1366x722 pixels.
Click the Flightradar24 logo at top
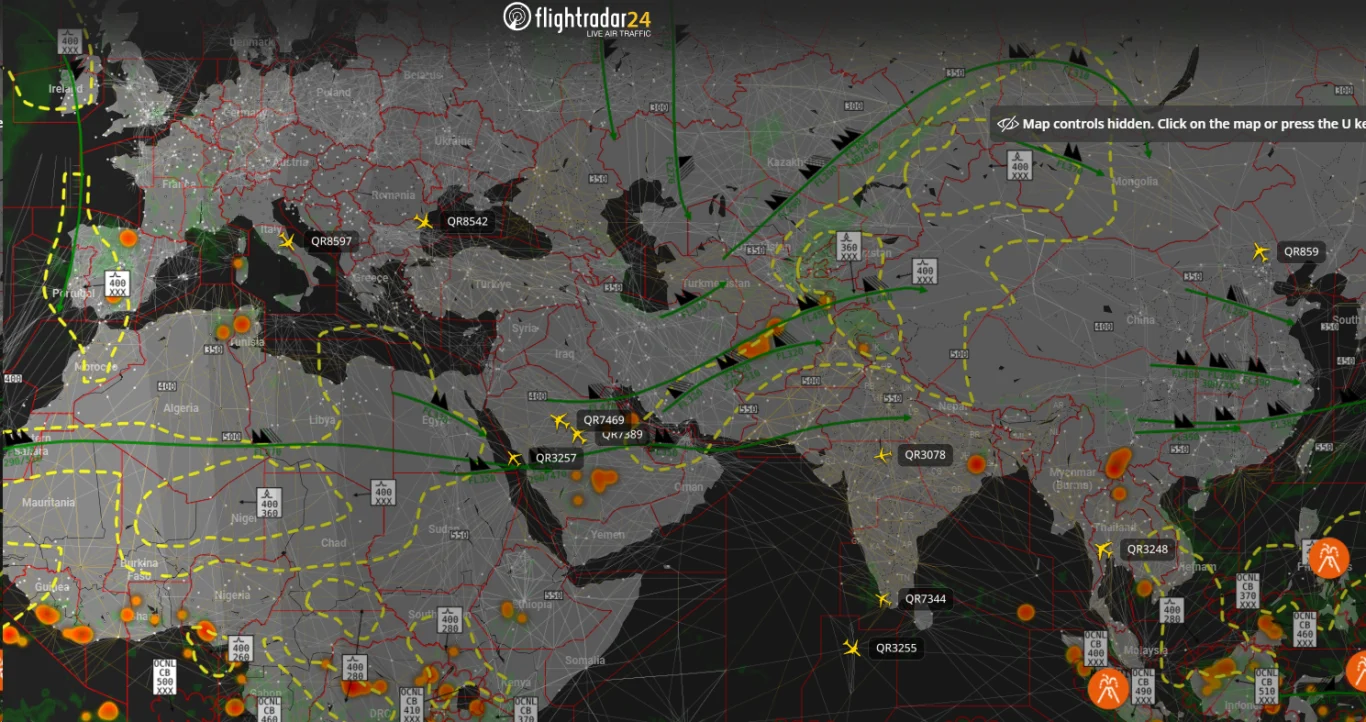click(x=577, y=19)
